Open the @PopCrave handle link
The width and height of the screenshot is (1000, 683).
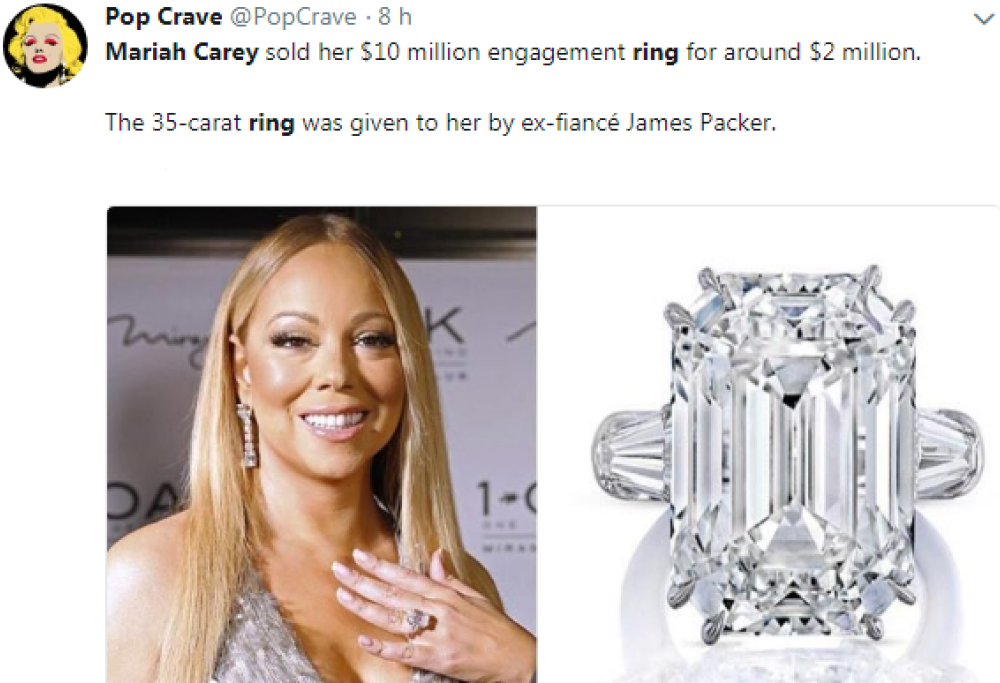pos(293,17)
